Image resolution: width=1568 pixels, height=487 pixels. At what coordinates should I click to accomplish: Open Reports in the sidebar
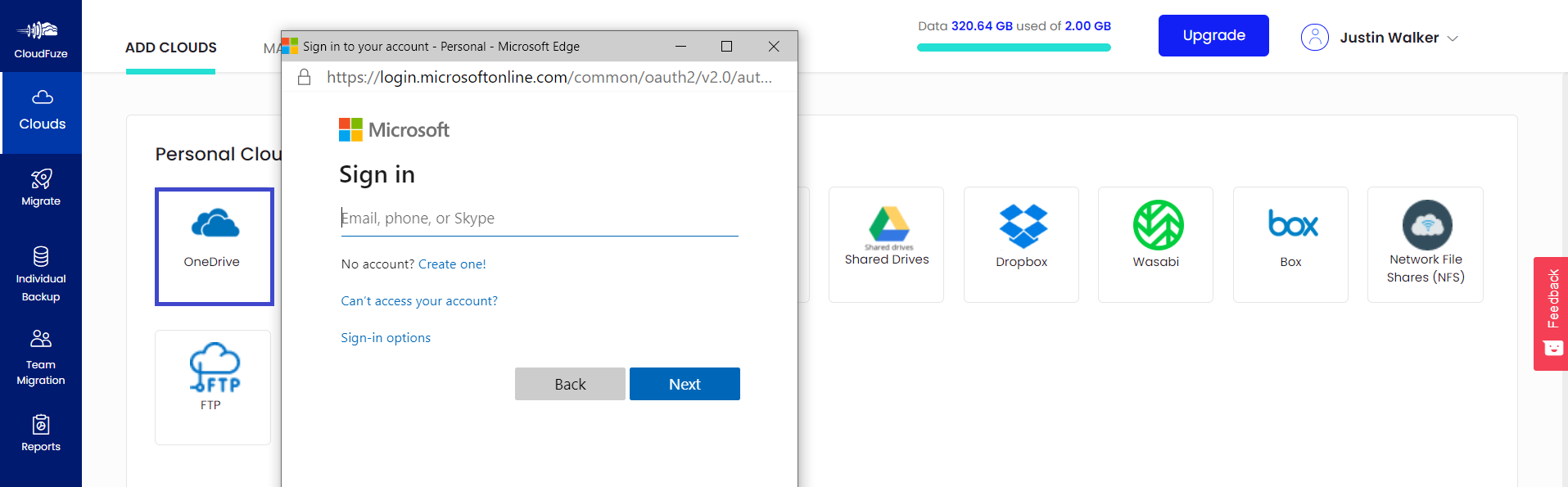(x=41, y=434)
